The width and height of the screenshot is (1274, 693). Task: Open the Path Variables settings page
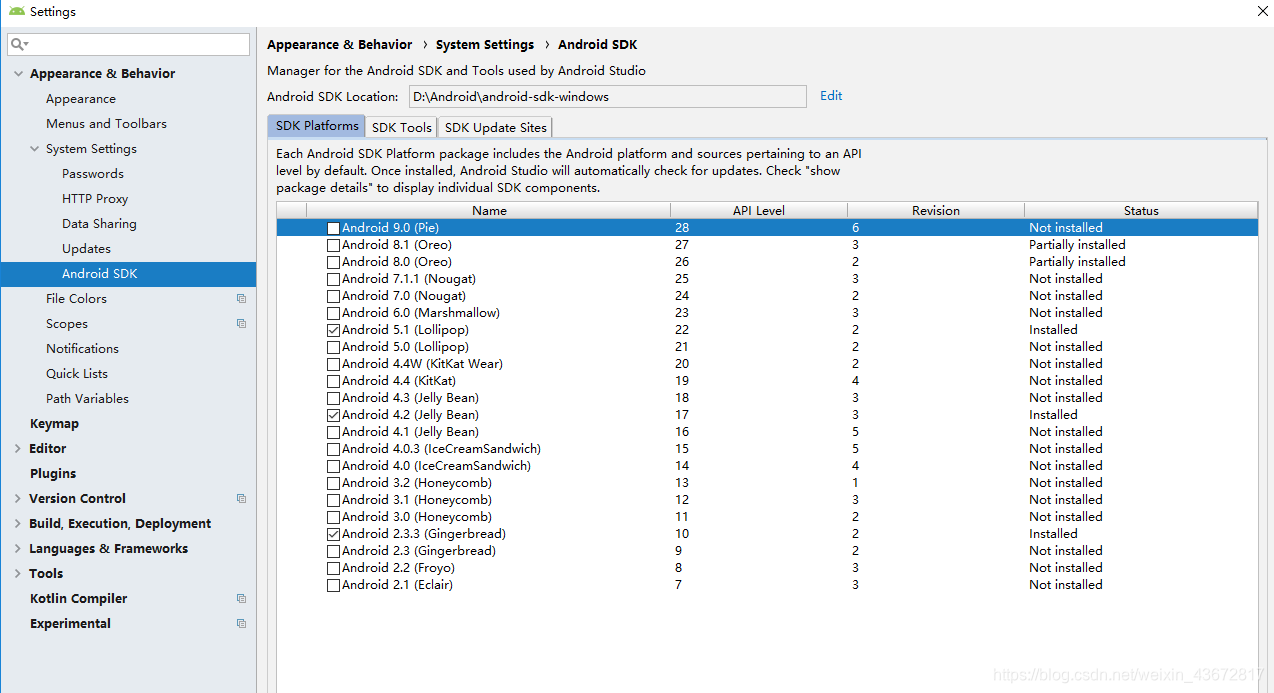[87, 399]
